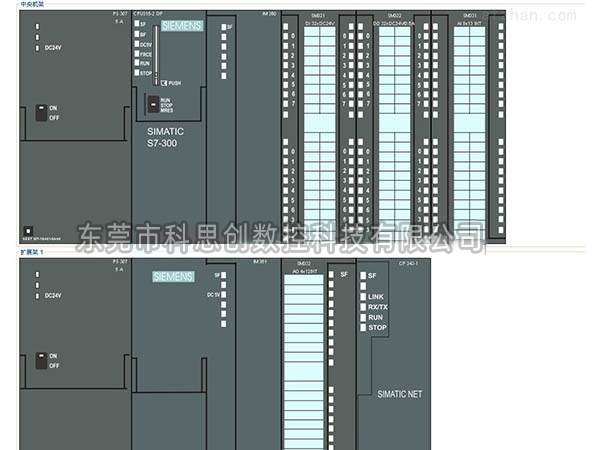Click the STOP LED on the CP 343-1
600x450 pixels.
363,328
